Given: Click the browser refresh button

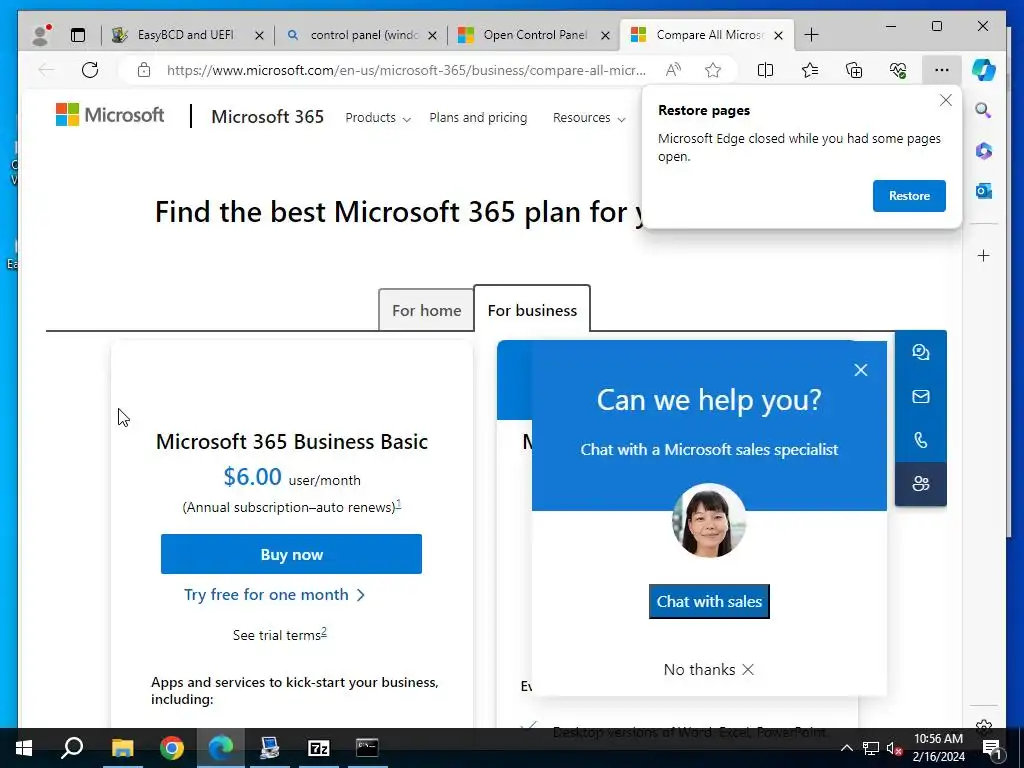Looking at the screenshot, I should coord(90,70).
